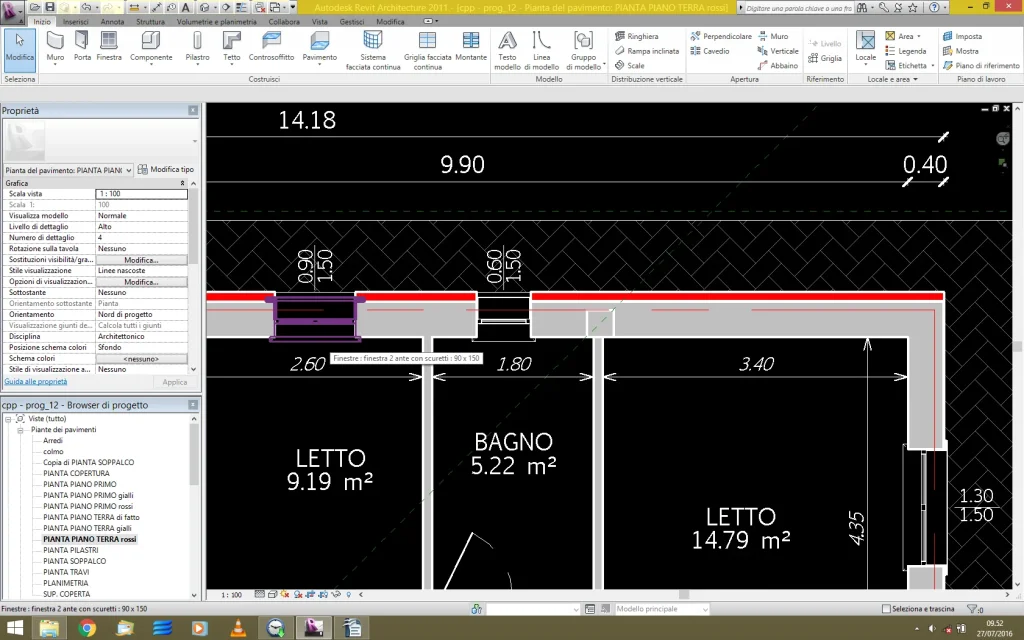The height and width of the screenshot is (640, 1024).
Task: Open PIANTA PIANO PRIMO view
Action: click(x=80, y=485)
